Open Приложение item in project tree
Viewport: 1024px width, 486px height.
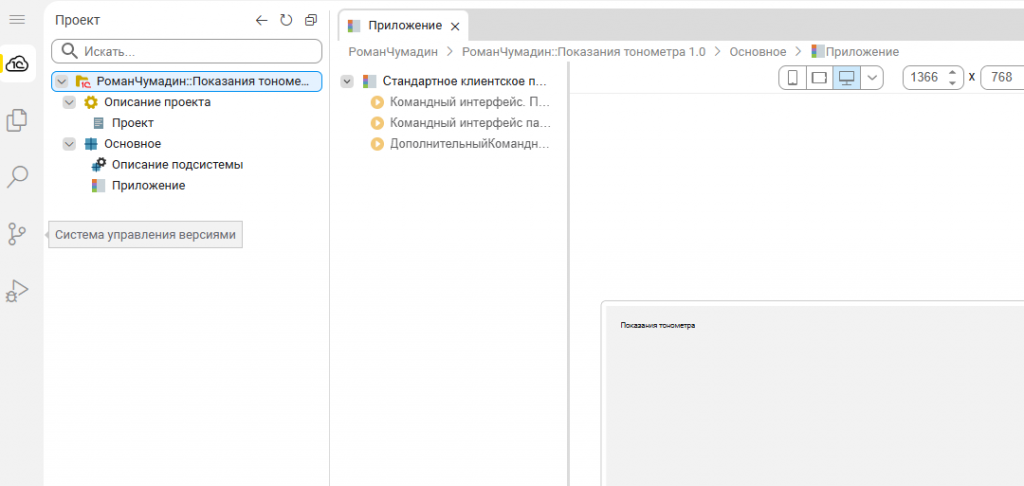pyautogui.click(x=148, y=186)
